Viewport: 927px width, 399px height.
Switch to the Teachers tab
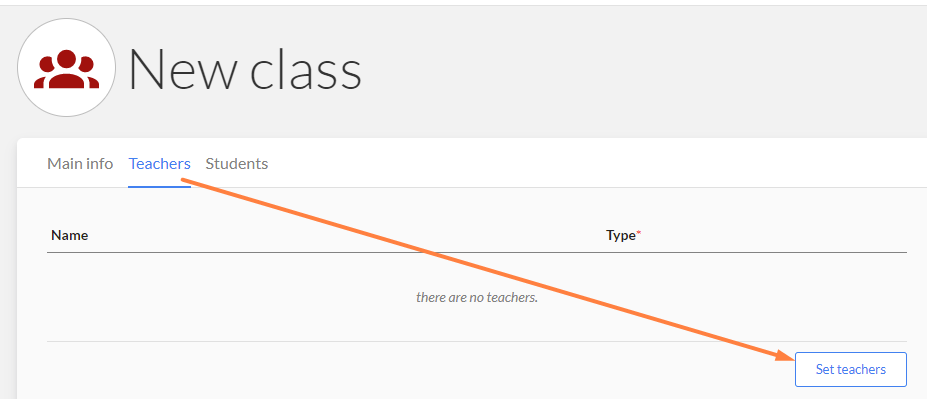click(x=160, y=164)
